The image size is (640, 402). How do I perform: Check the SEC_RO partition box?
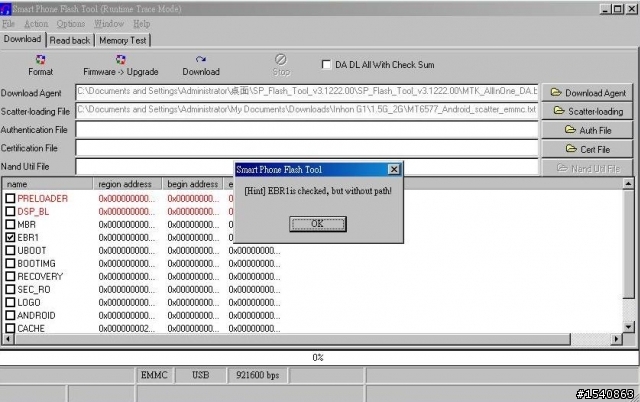click(10, 289)
